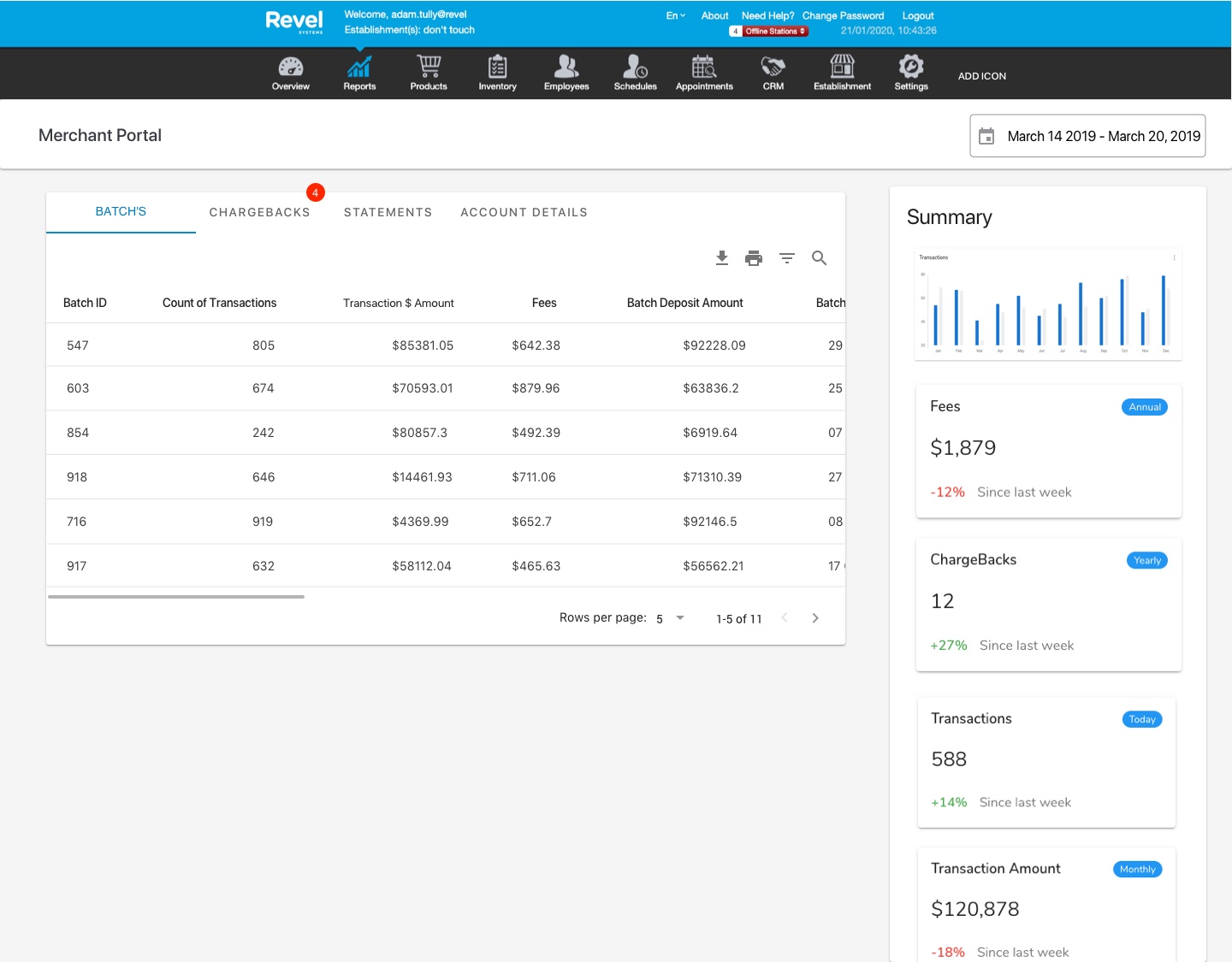The image size is (1232, 962).
Task: Switch to the Statements tab
Action: click(x=388, y=212)
